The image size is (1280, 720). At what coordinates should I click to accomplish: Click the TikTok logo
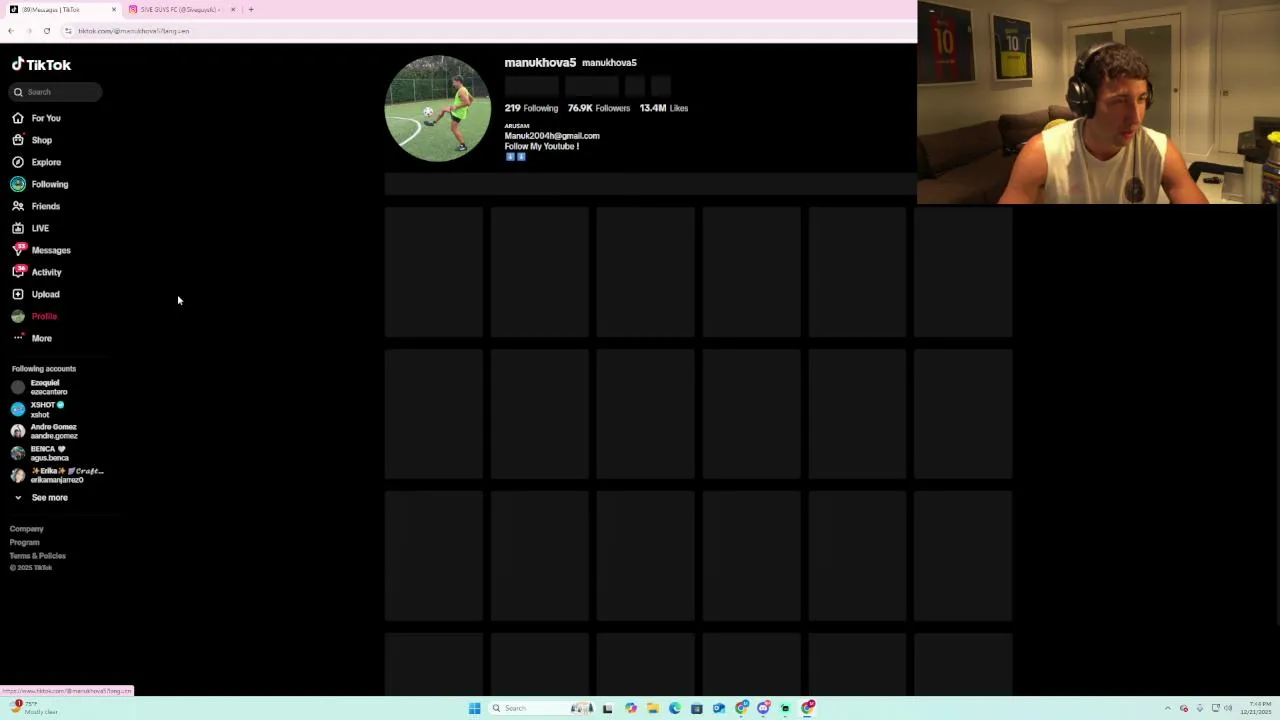[41, 64]
